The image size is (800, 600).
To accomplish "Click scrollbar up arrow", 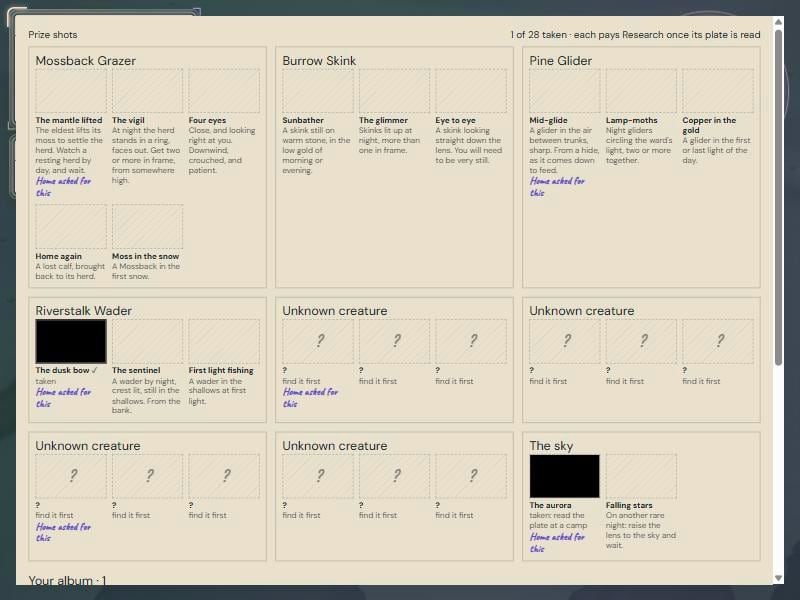I will tap(778, 22).
